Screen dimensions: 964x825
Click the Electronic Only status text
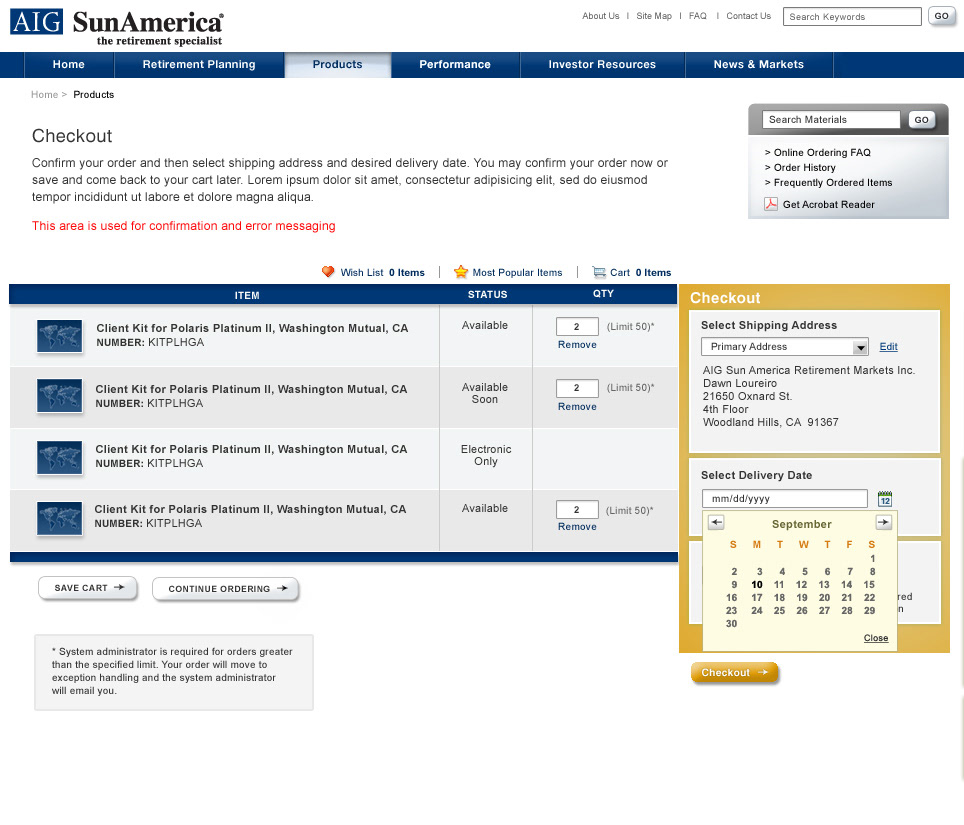pos(486,456)
